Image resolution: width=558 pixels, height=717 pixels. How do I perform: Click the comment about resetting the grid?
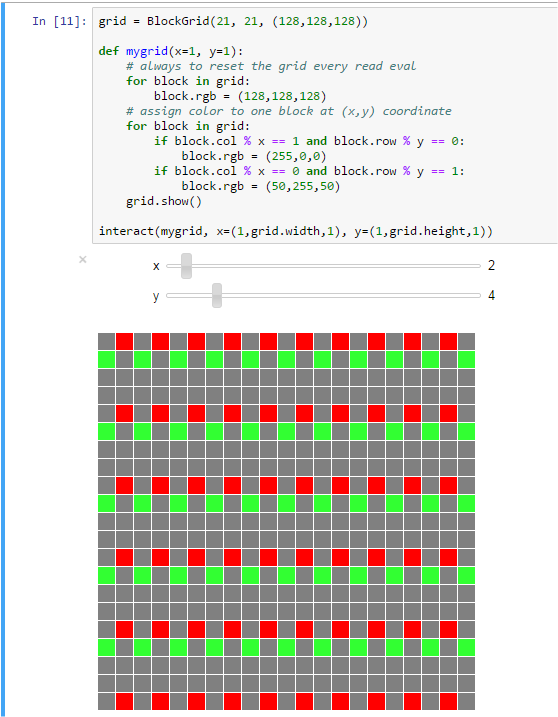click(x=271, y=66)
